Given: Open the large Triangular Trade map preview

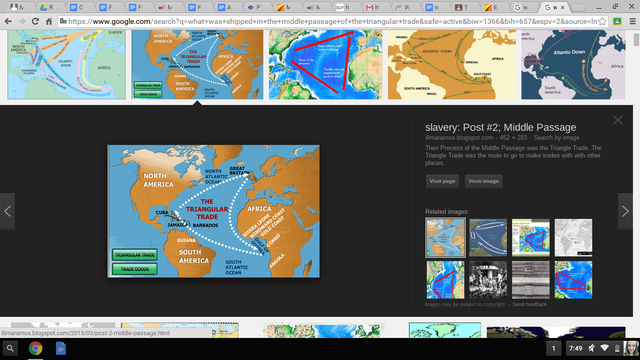Looking at the screenshot, I should click(x=213, y=211).
